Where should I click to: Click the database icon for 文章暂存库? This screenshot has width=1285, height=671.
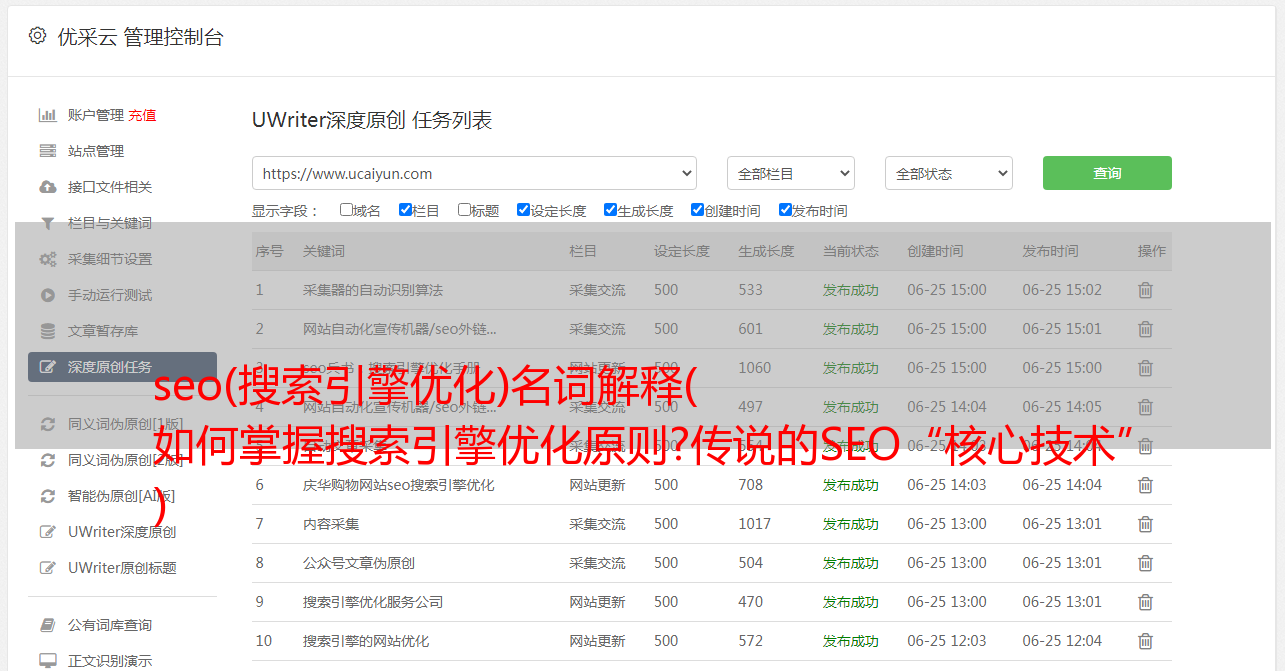tap(47, 331)
